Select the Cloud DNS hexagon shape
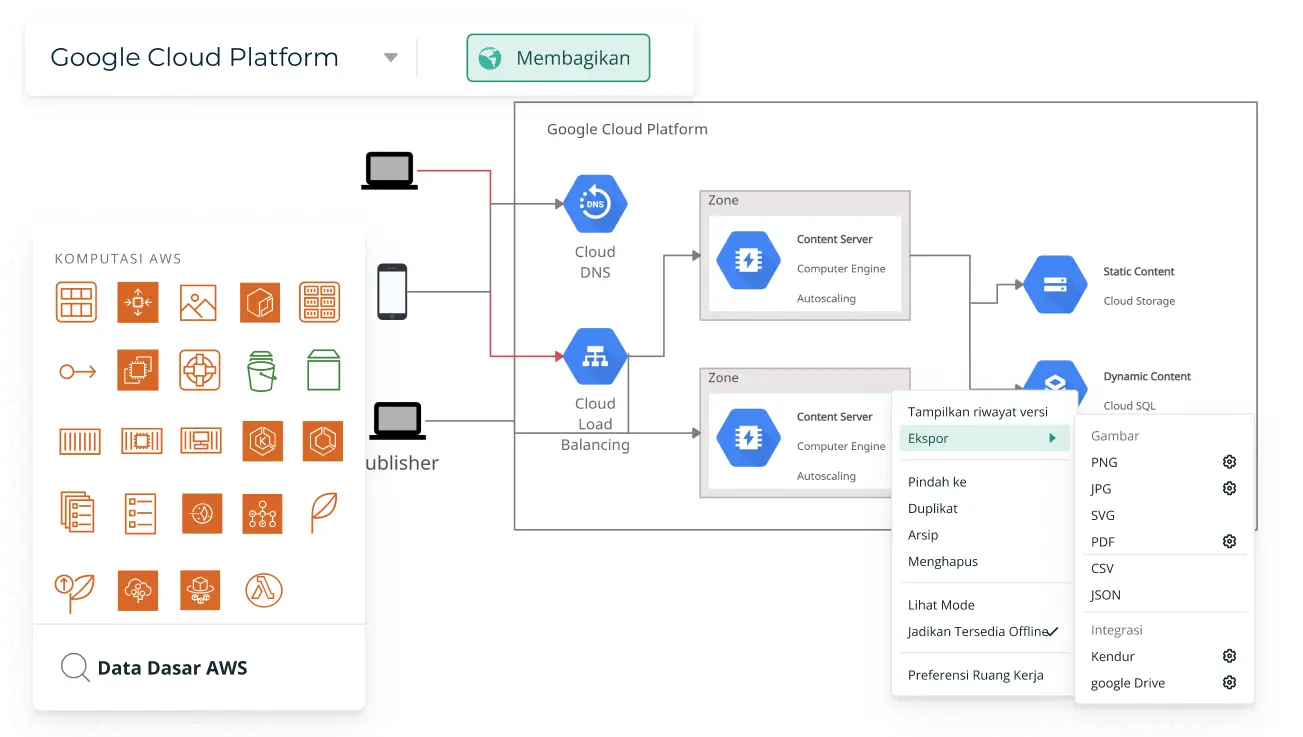Viewport: 1303px width, 737px height. 595,204
